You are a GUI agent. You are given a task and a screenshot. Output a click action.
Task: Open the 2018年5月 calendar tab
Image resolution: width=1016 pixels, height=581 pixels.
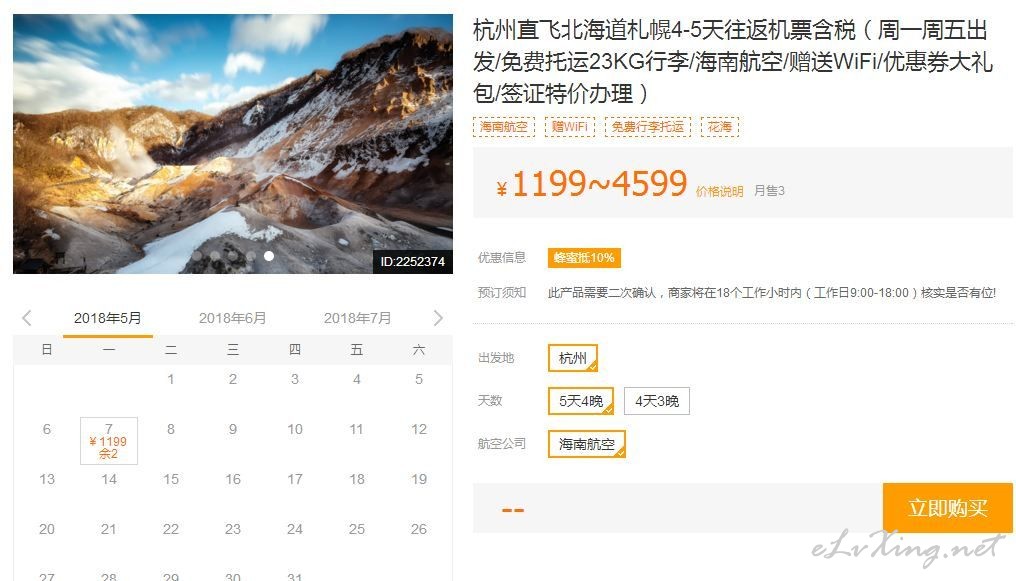pyautogui.click(x=108, y=318)
